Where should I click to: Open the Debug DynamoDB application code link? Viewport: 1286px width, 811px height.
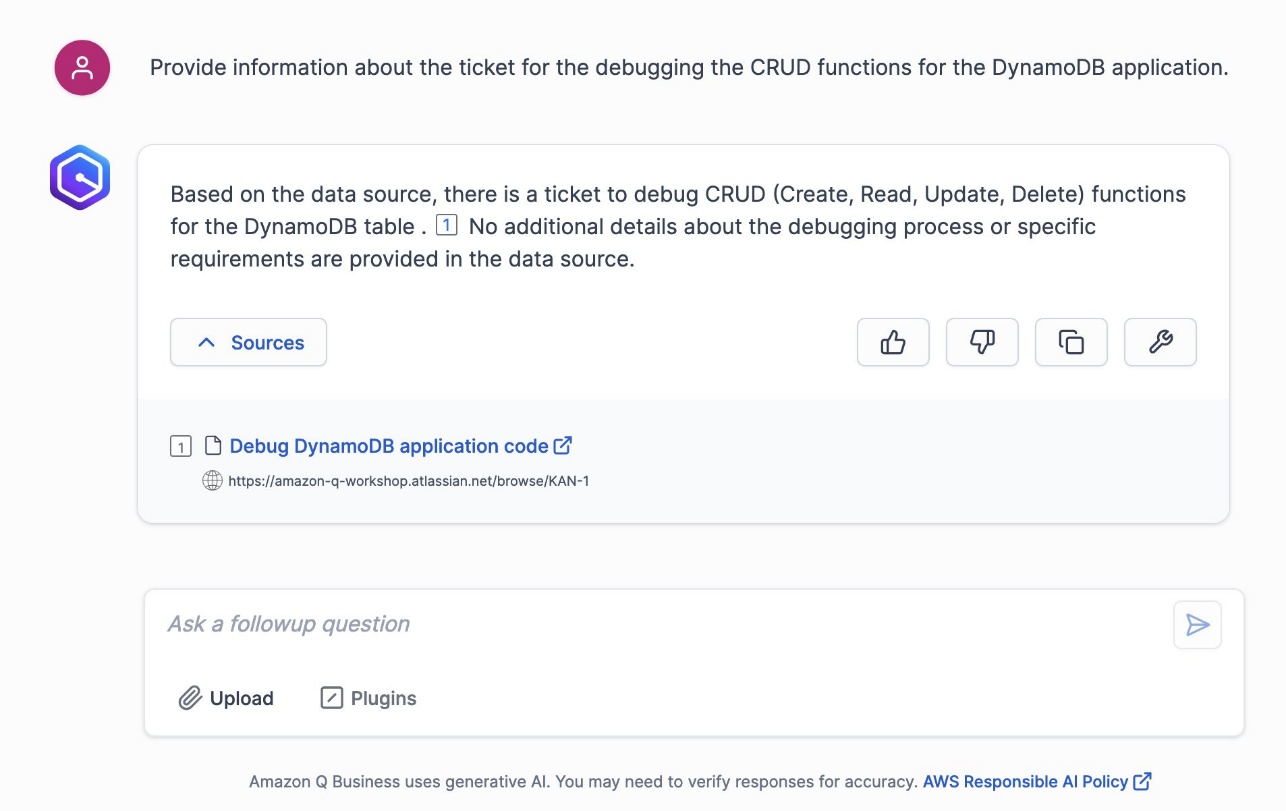pyautogui.click(x=400, y=446)
